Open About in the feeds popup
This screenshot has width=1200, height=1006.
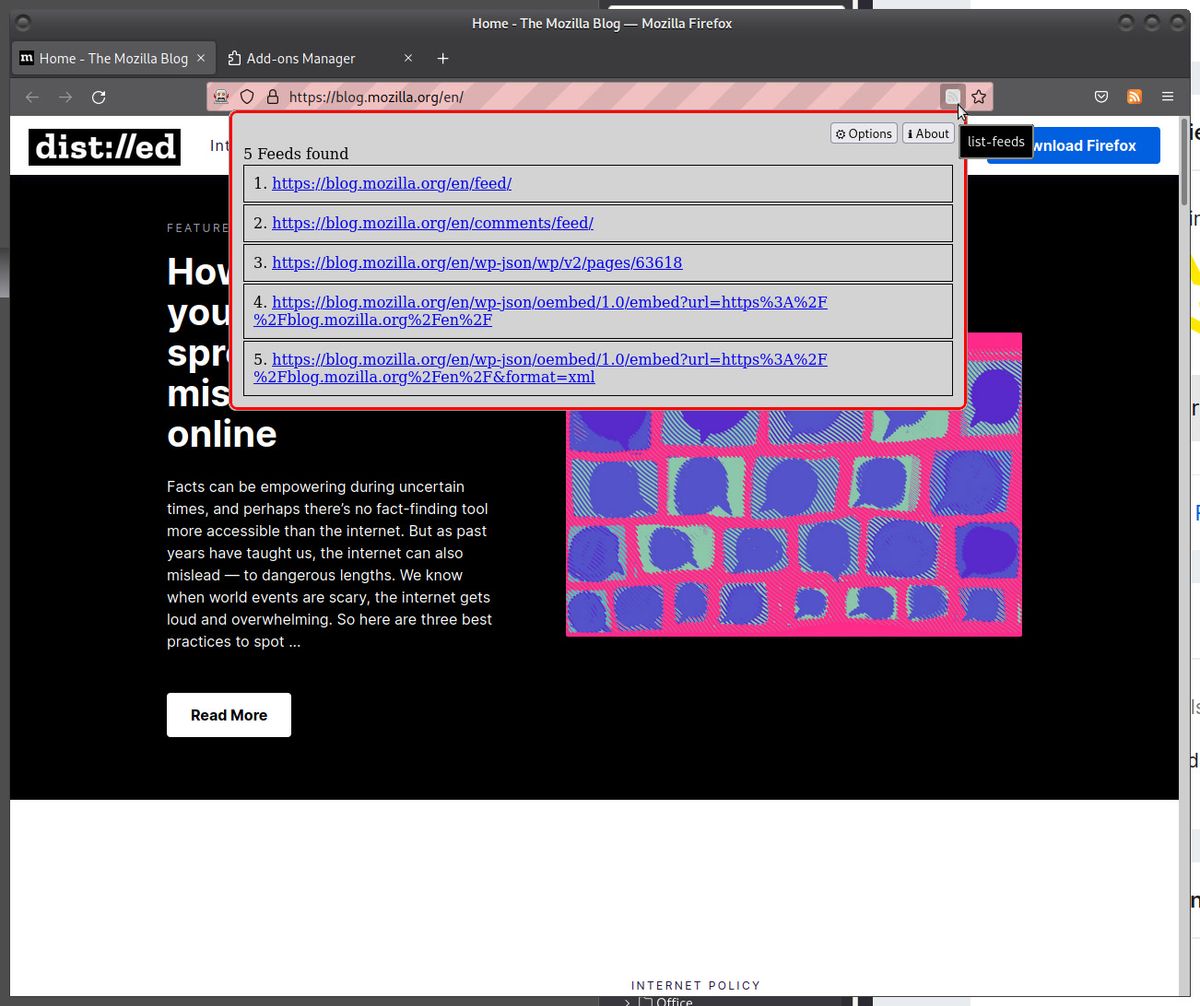(x=927, y=133)
